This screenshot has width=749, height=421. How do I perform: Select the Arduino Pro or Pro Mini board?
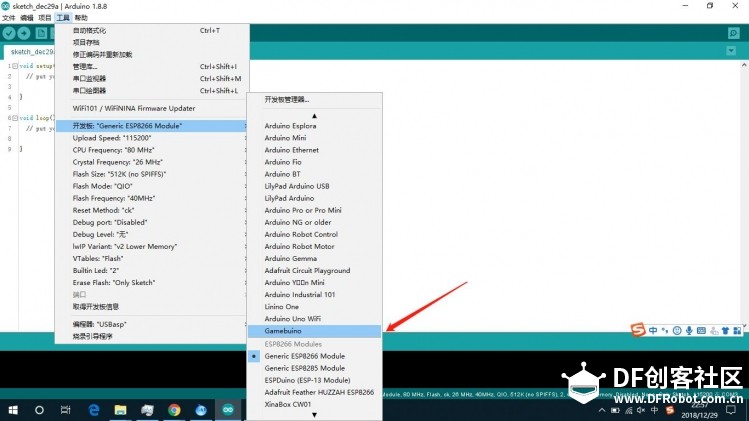click(315, 210)
